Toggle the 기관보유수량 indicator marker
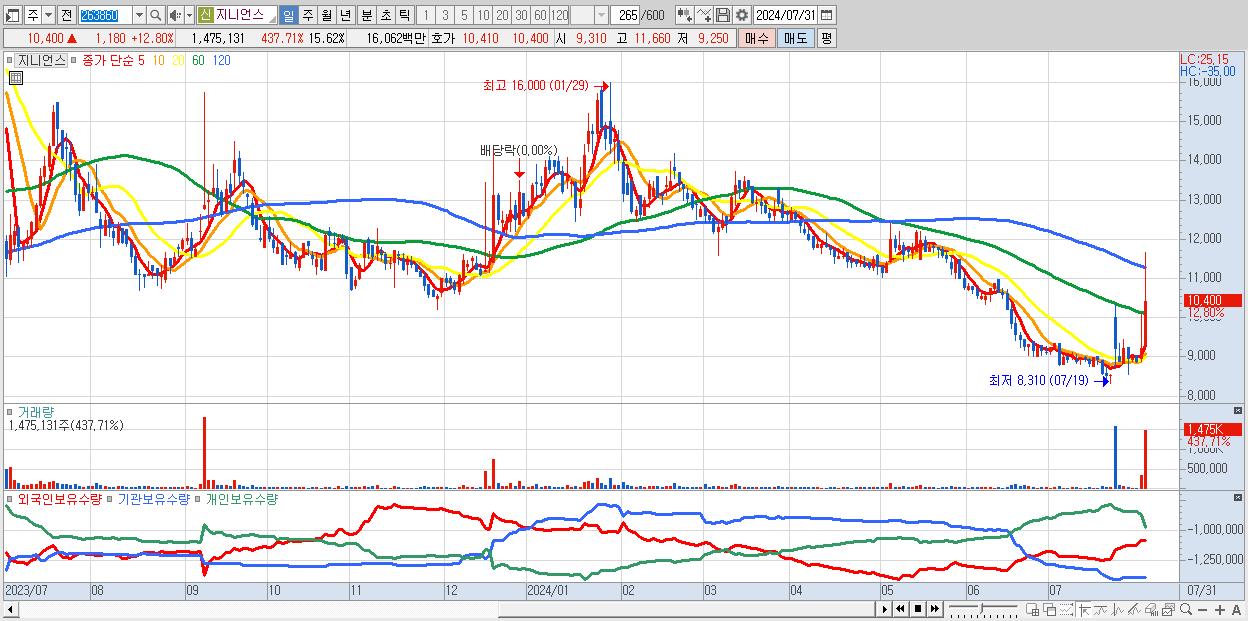Viewport: 1248px width, 621px height. point(112,499)
